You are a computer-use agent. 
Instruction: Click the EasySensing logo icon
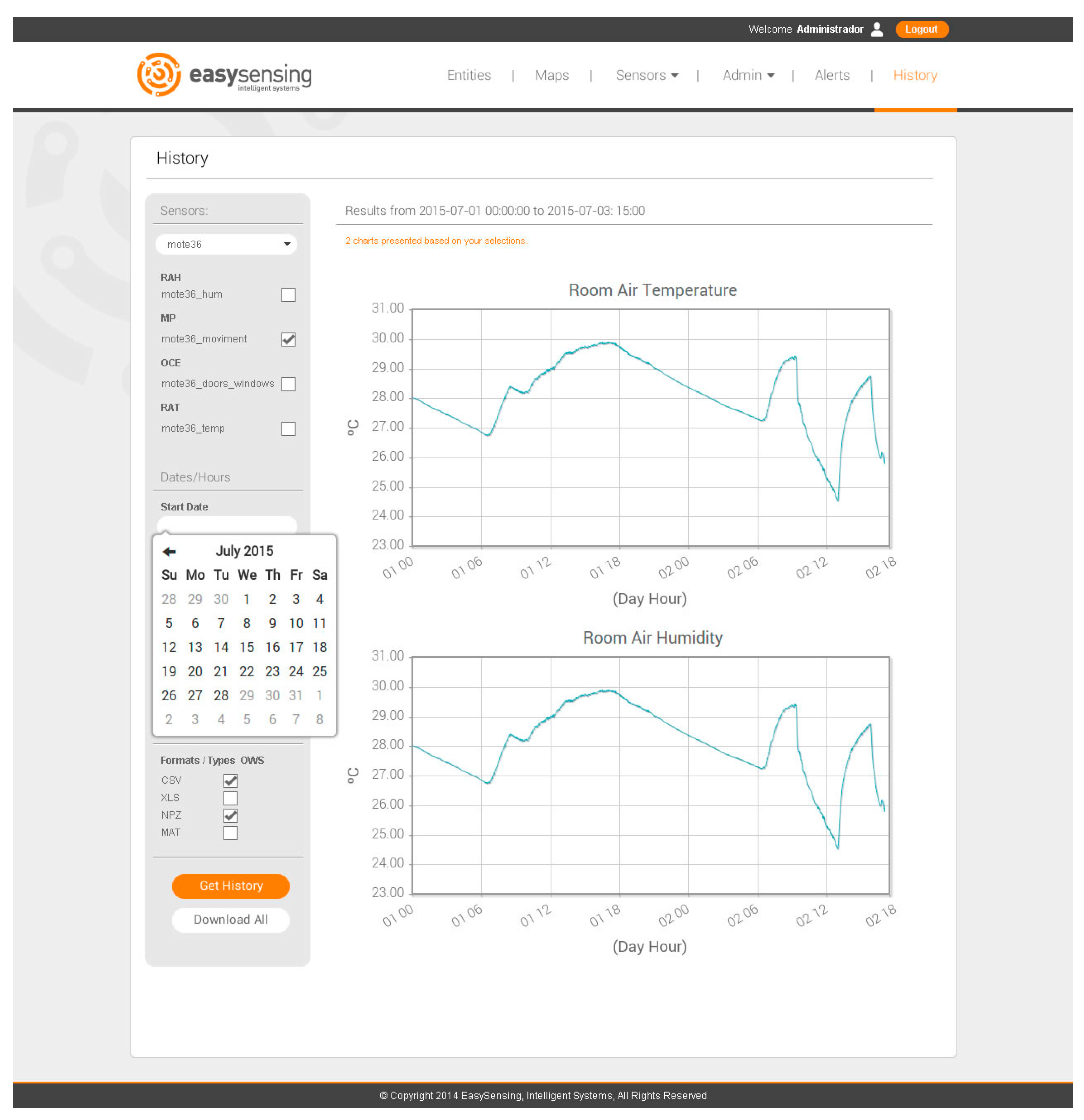tap(159, 75)
